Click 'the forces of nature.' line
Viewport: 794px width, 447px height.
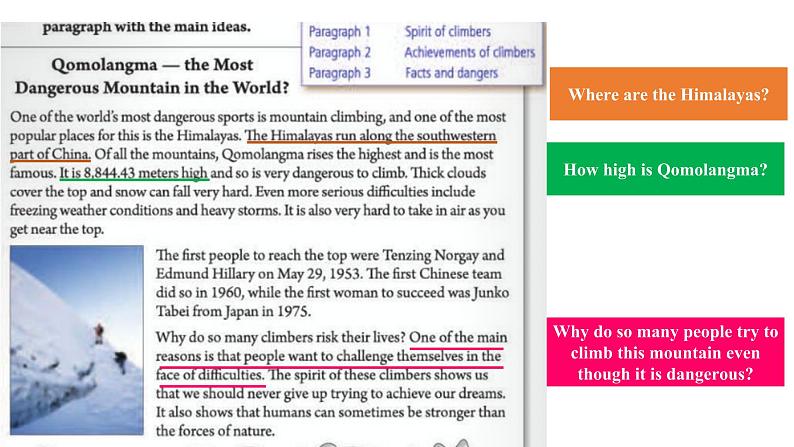coord(215,431)
